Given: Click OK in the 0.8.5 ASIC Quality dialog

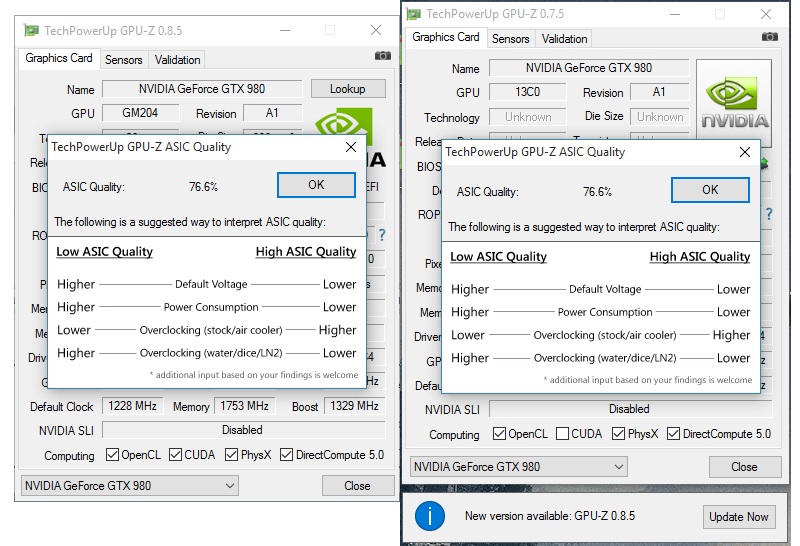Looking at the screenshot, I should click(x=316, y=185).
